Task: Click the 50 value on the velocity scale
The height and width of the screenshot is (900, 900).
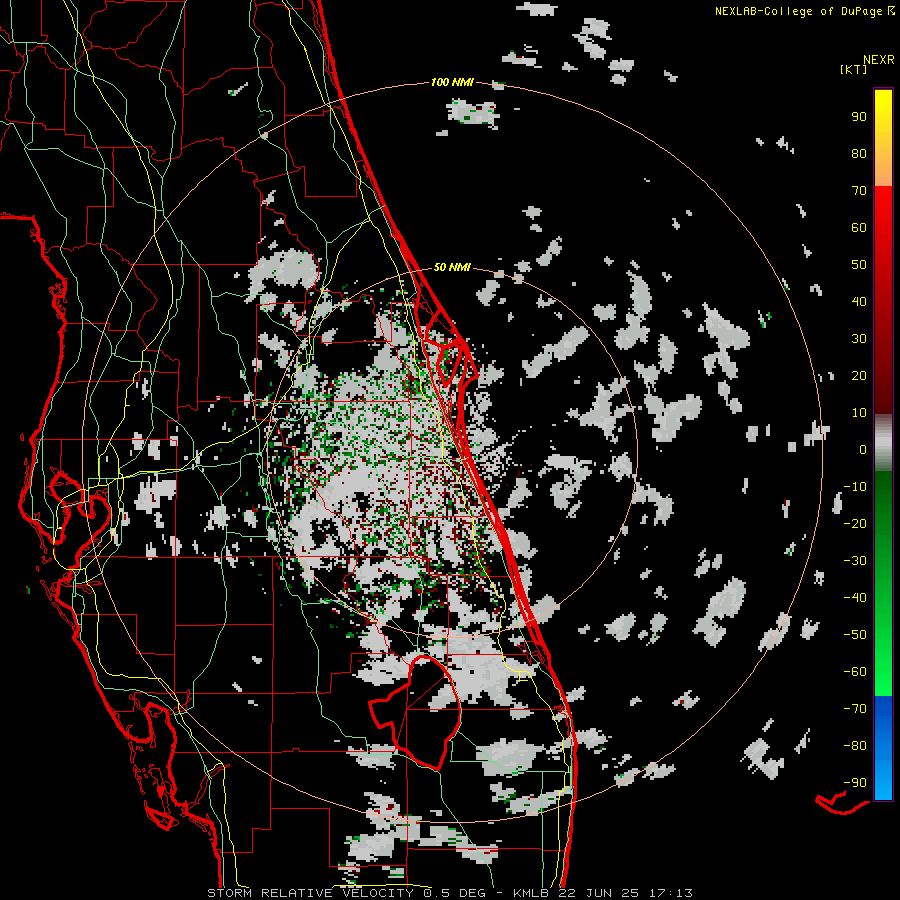Action: [x=859, y=265]
